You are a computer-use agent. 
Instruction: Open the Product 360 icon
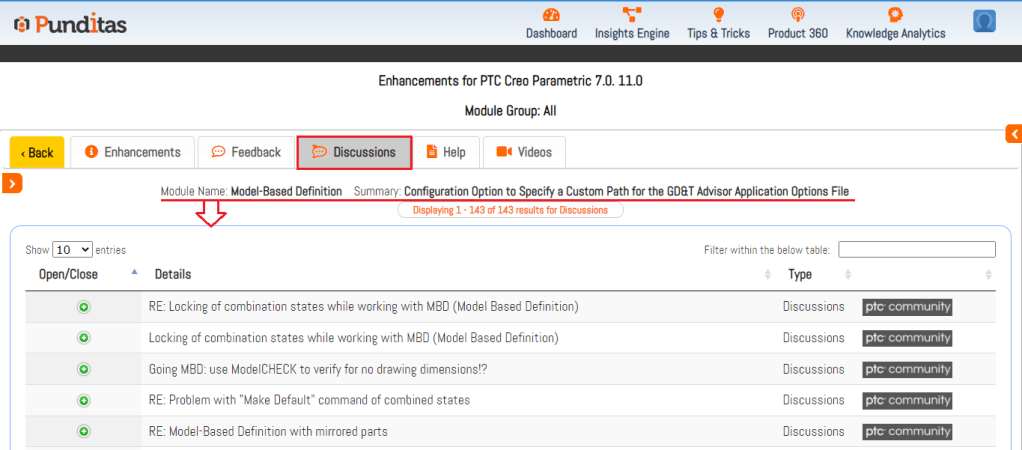point(797,15)
